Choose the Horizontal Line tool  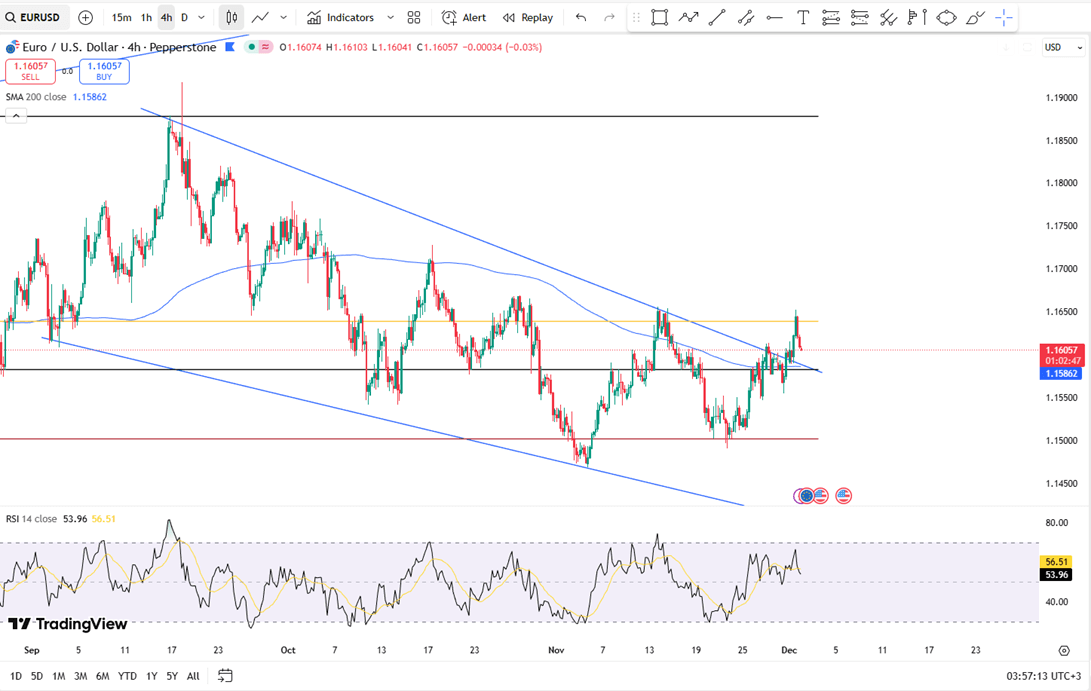pyautogui.click(x=774, y=17)
